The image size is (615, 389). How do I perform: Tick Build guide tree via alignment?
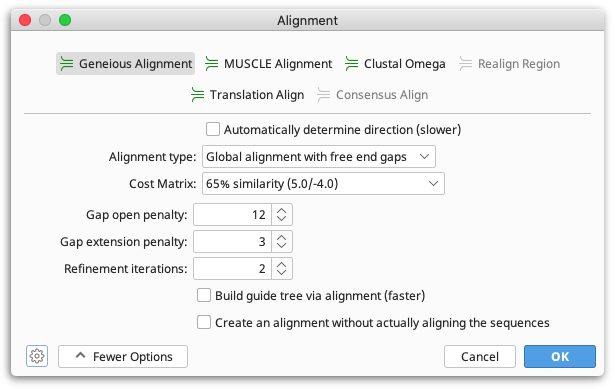click(204, 295)
